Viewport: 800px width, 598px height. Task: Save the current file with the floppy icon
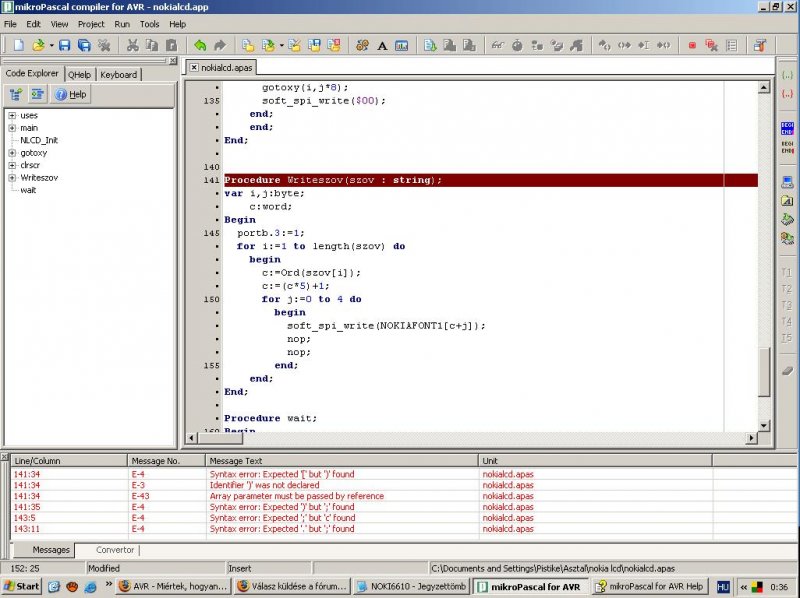[64, 45]
